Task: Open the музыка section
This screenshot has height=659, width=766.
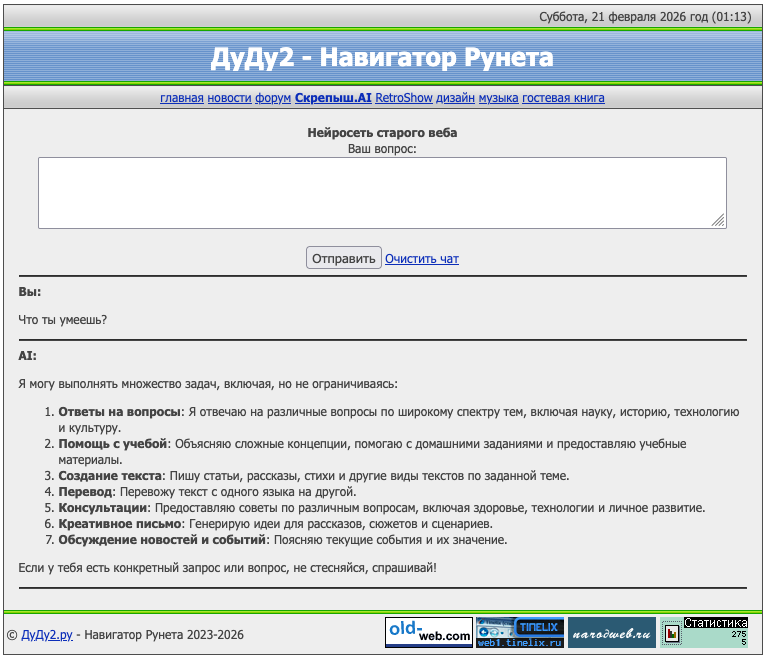Action: 498,98
